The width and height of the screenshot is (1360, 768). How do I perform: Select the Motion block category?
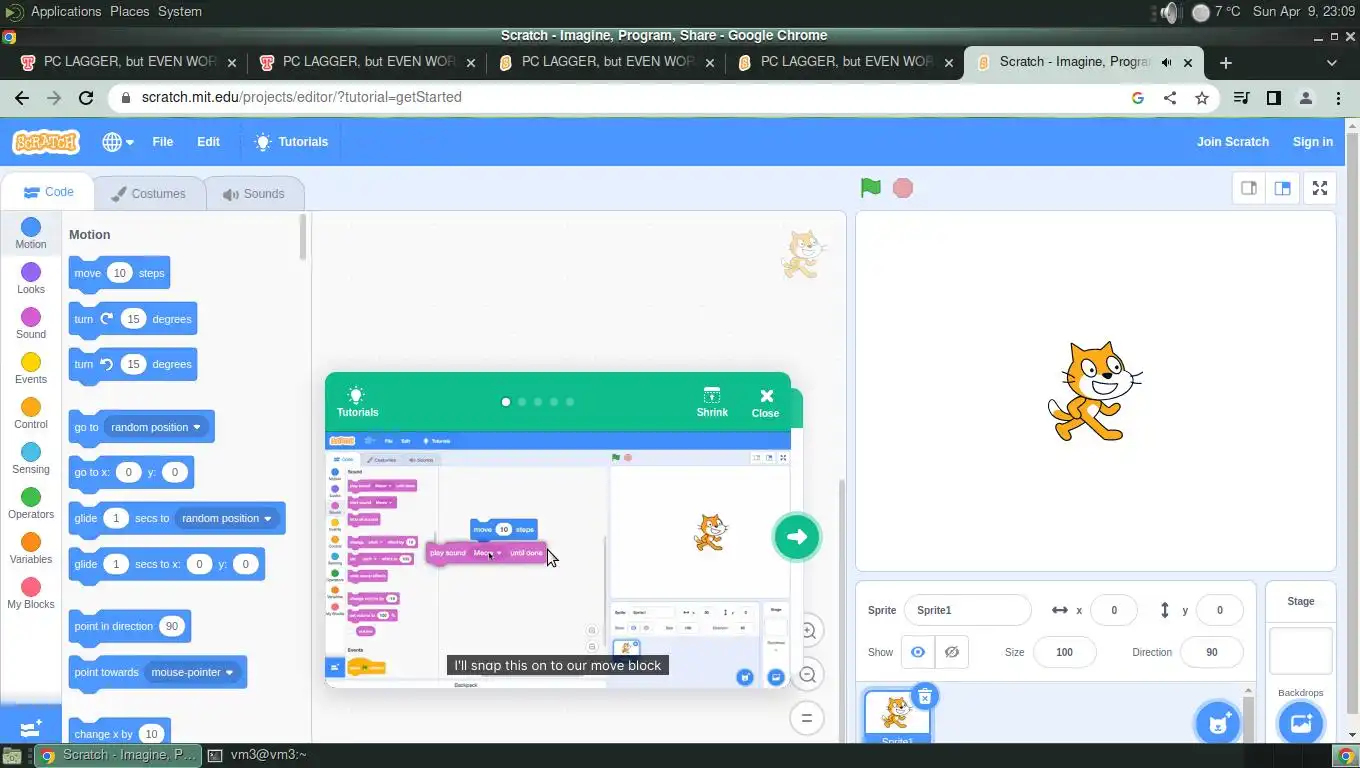coord(31,234)
